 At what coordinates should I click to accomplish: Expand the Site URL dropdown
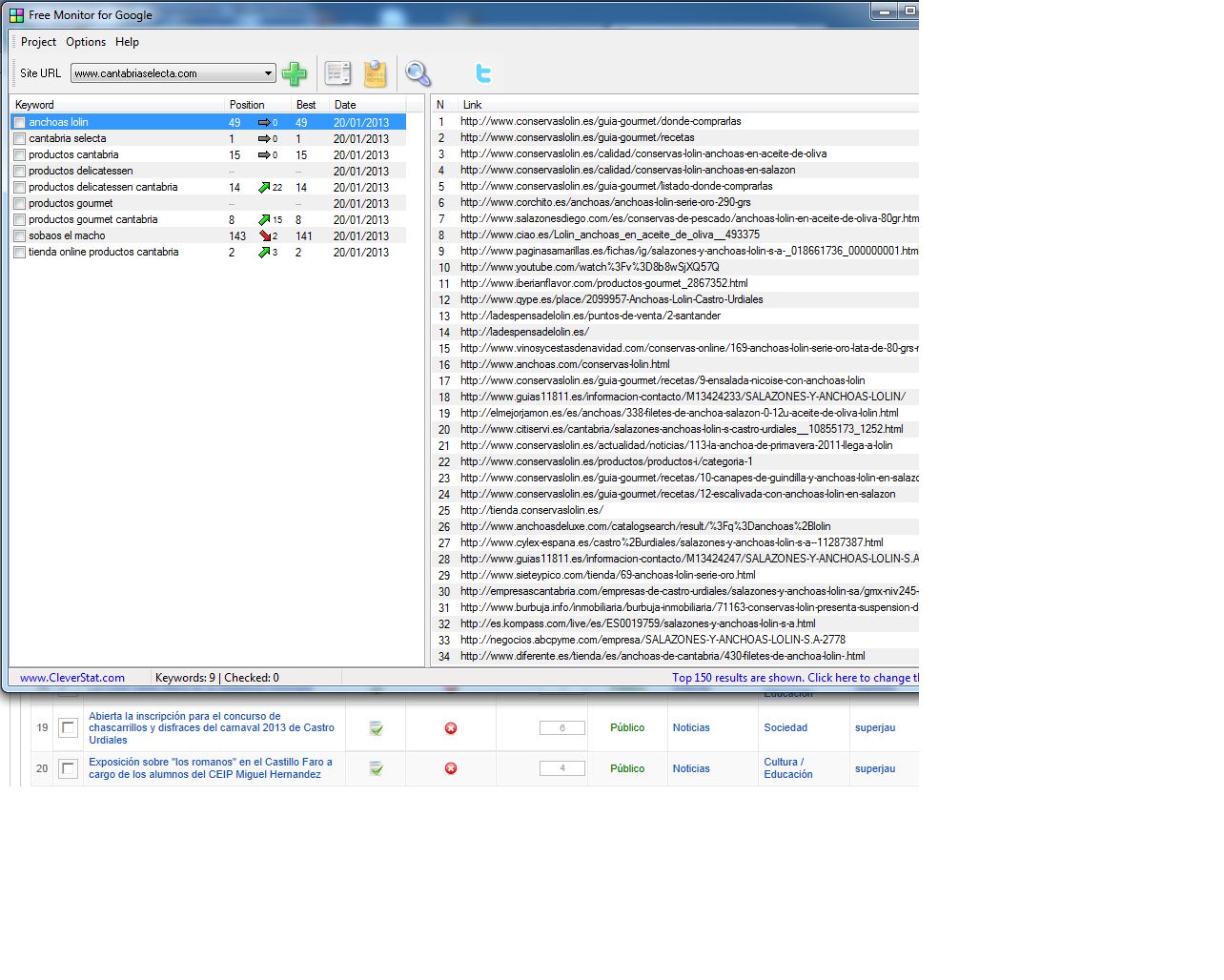click(x=268, y=73)
